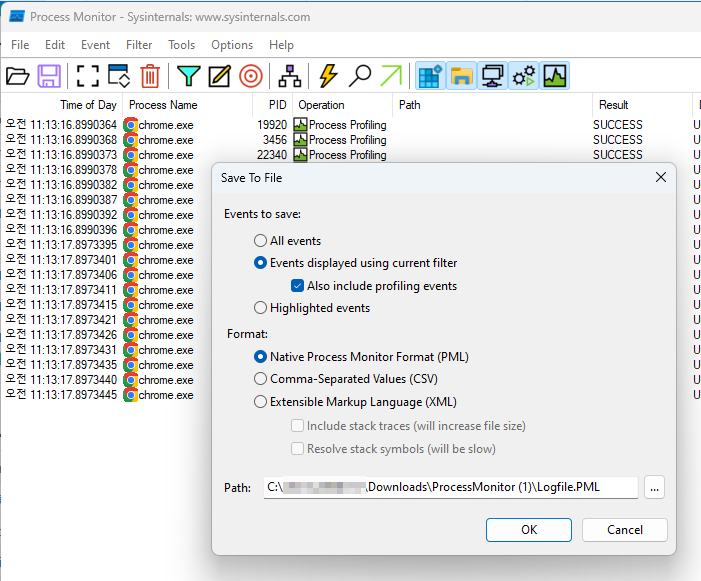Click the Jump To Object green arrow icon
The image size is (701, 581).
(391, 76)
